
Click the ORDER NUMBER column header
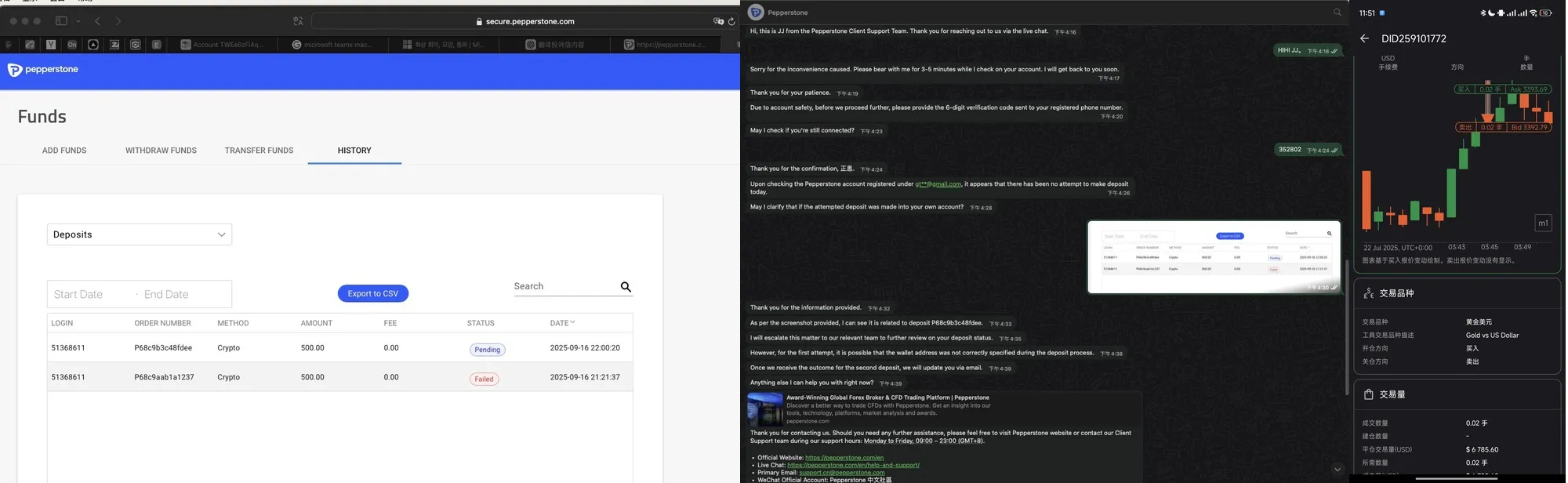click(162, 323)
